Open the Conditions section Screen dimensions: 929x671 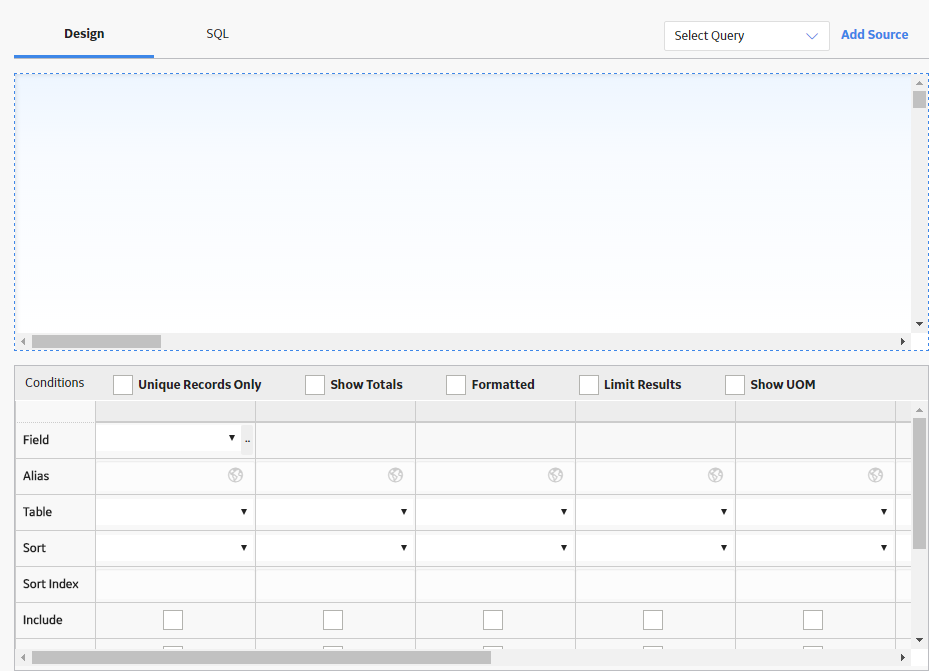[55, 383]
